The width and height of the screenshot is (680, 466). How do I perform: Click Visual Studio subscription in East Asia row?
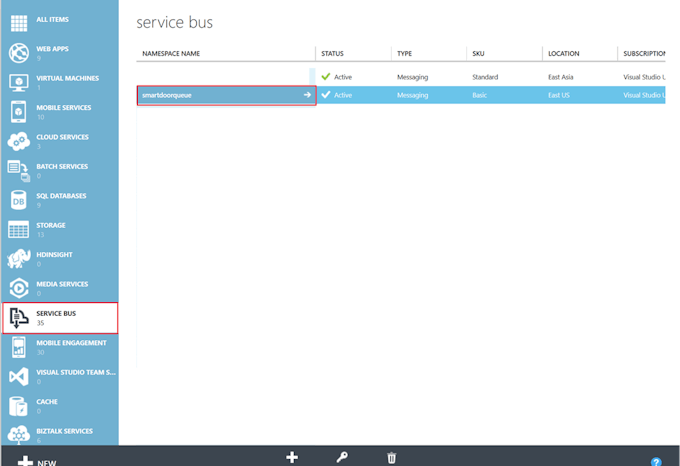644,77
